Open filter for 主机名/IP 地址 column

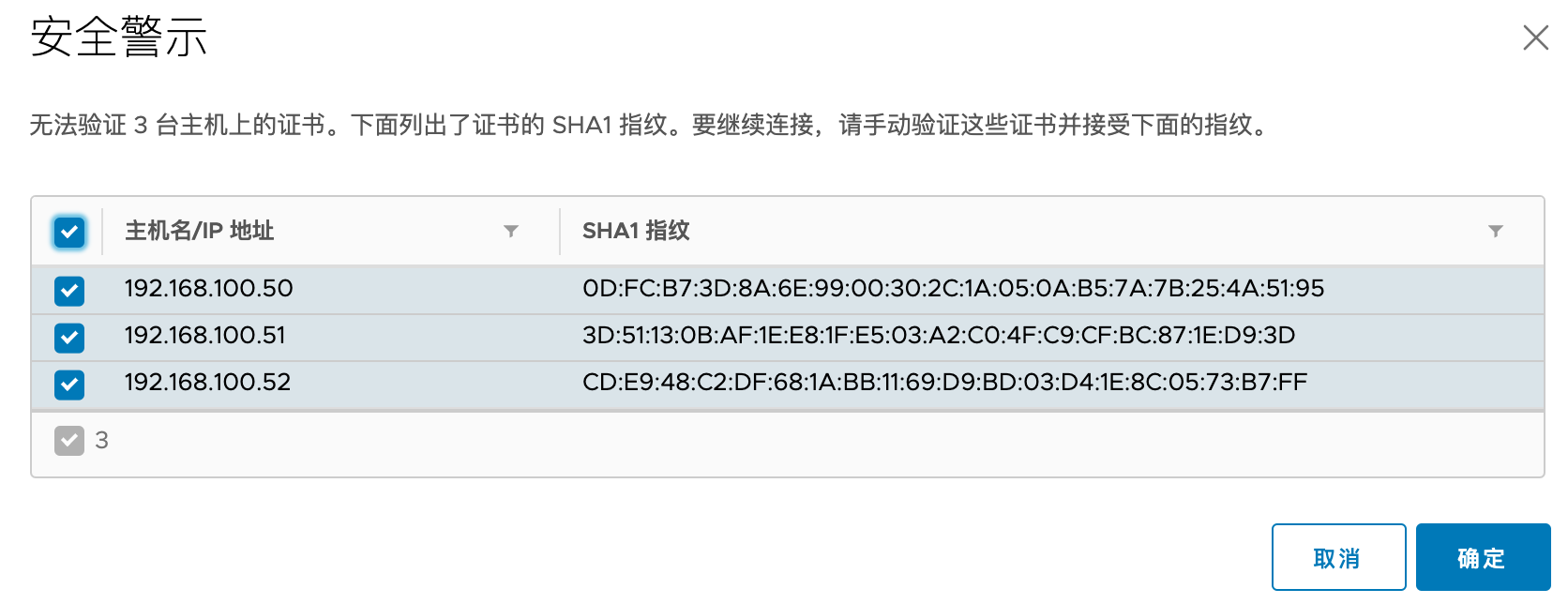(x=511, y=231)
